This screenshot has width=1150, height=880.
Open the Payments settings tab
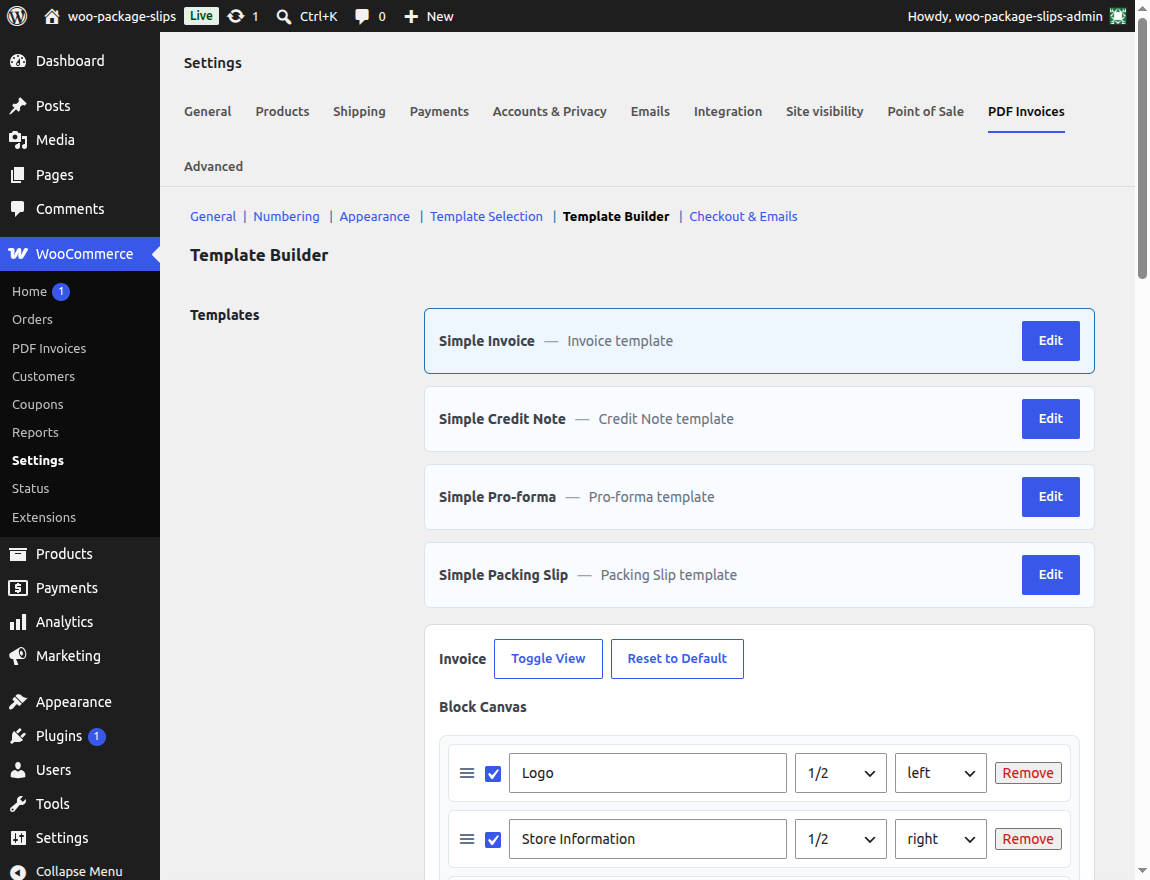click(x=439, y=111)
